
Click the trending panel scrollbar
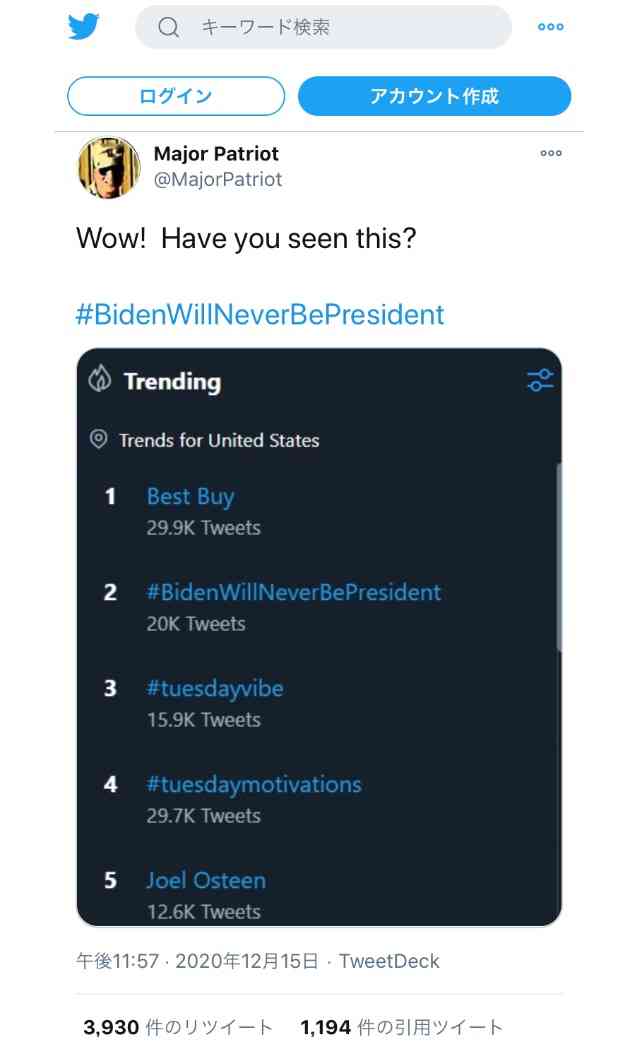point(559,556)
